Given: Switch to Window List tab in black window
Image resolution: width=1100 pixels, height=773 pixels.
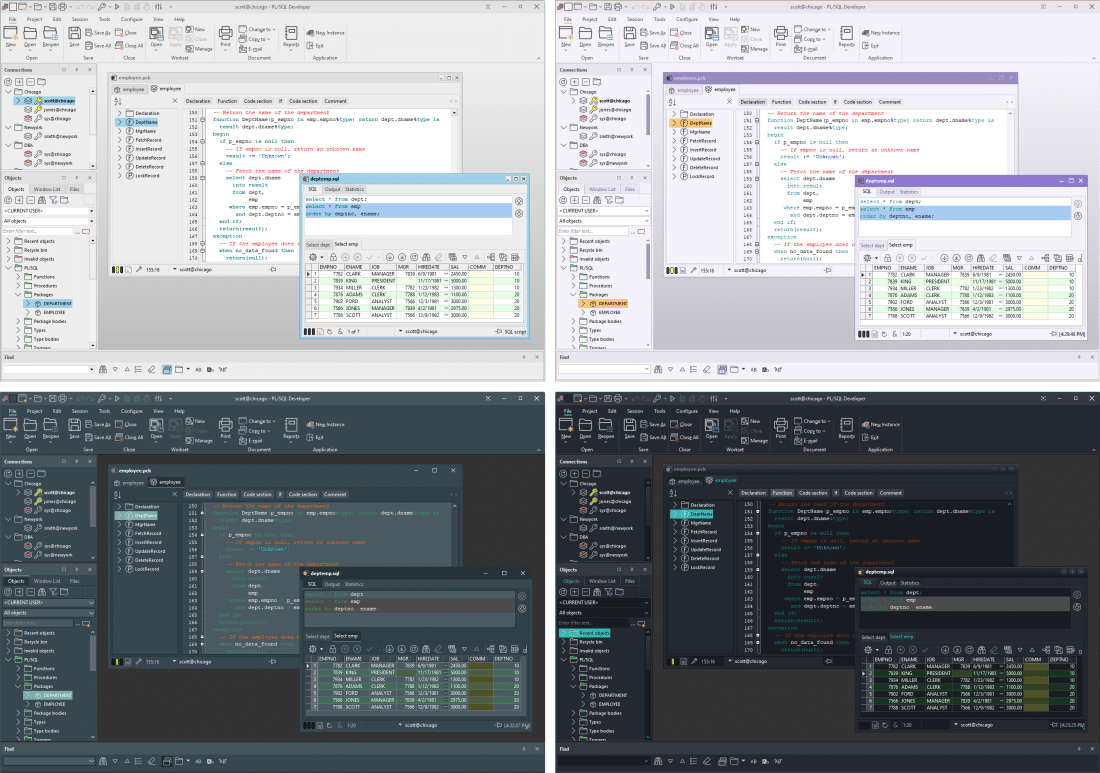Looking at the screenshot, I should coord(602,581).
